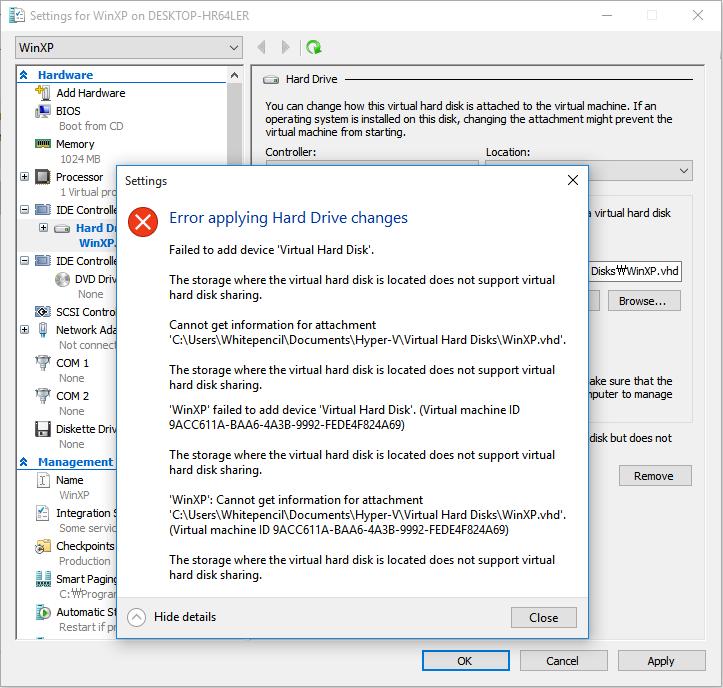The width and height of the screenshot is (723, 688).
Task: Select the Memory item in tree
Action: pos(75,144)
